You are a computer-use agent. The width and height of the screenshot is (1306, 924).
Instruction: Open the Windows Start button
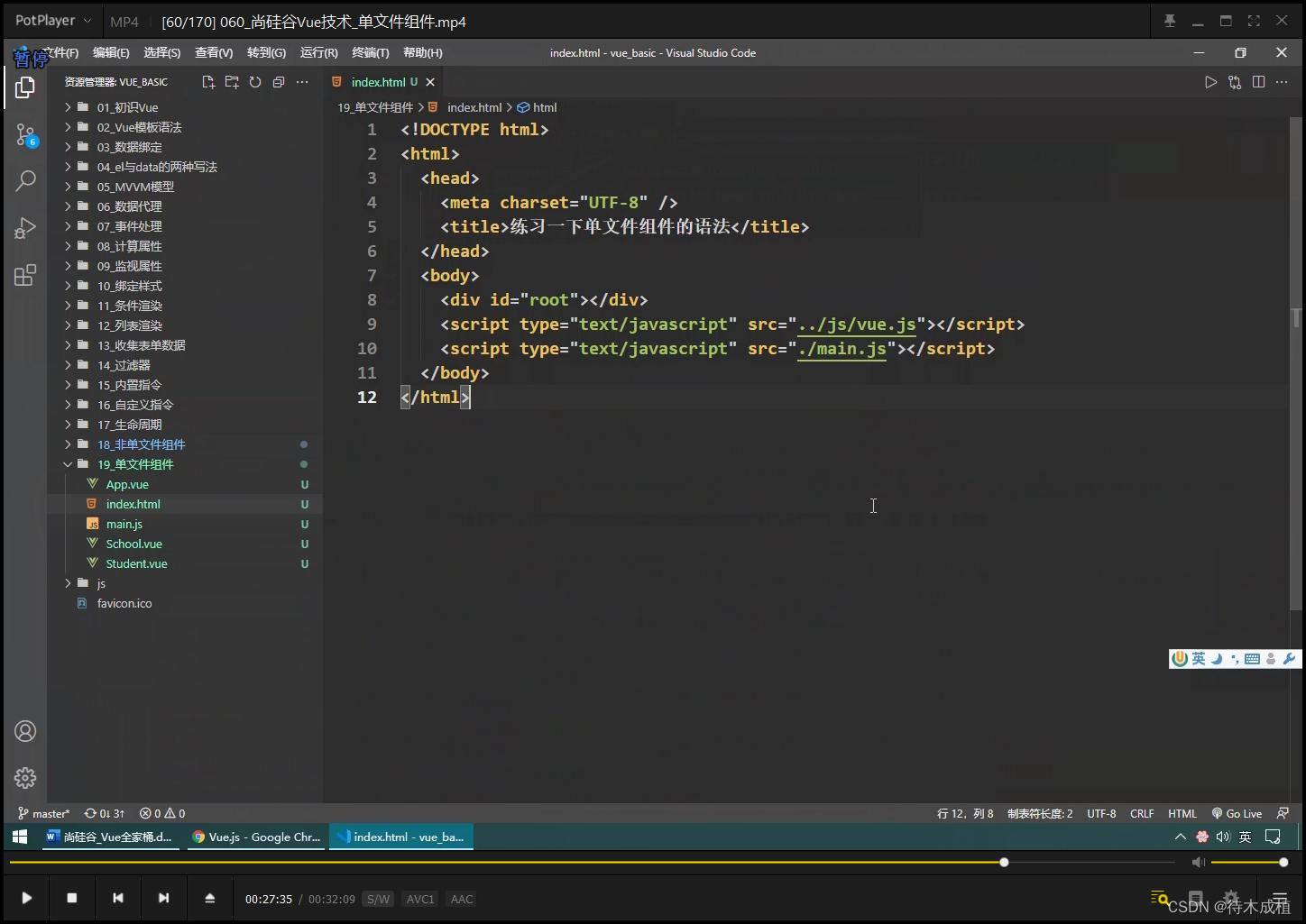[x=20, y=837]
